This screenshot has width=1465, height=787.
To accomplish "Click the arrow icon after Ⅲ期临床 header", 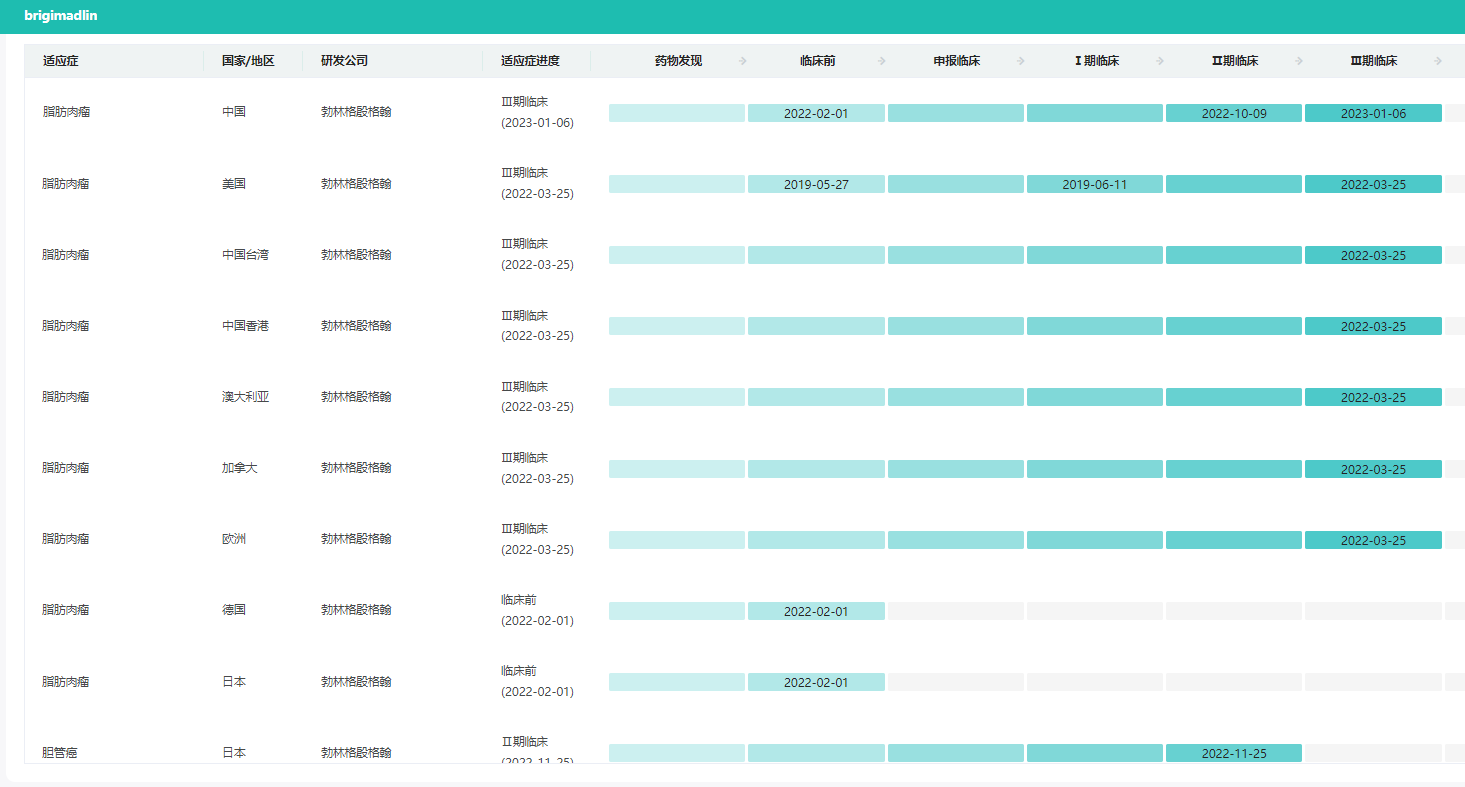I will (1438, 61).
